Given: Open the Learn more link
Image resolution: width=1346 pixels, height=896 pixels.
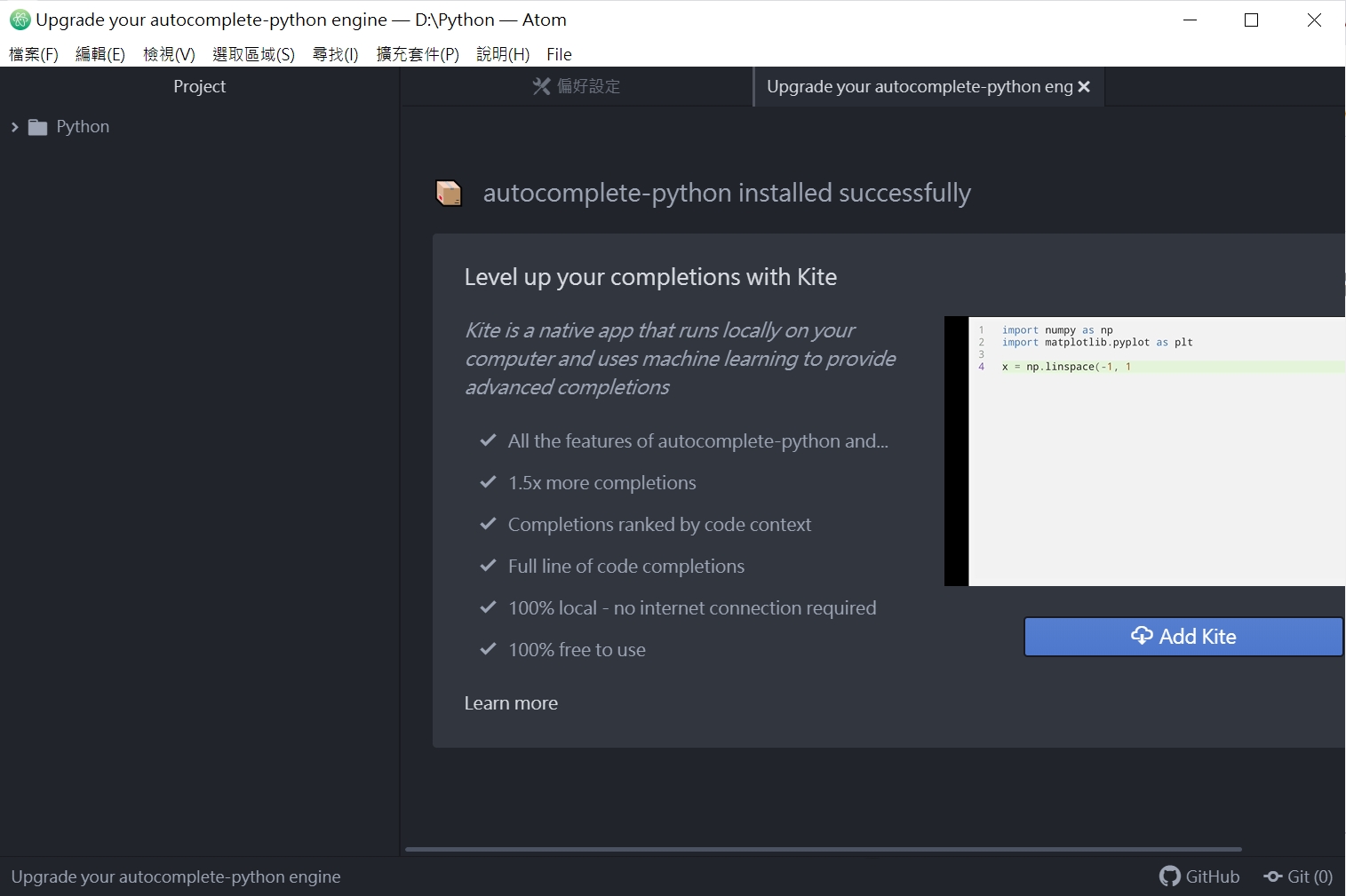Looking at the screenshot, I should pos(511,702).
